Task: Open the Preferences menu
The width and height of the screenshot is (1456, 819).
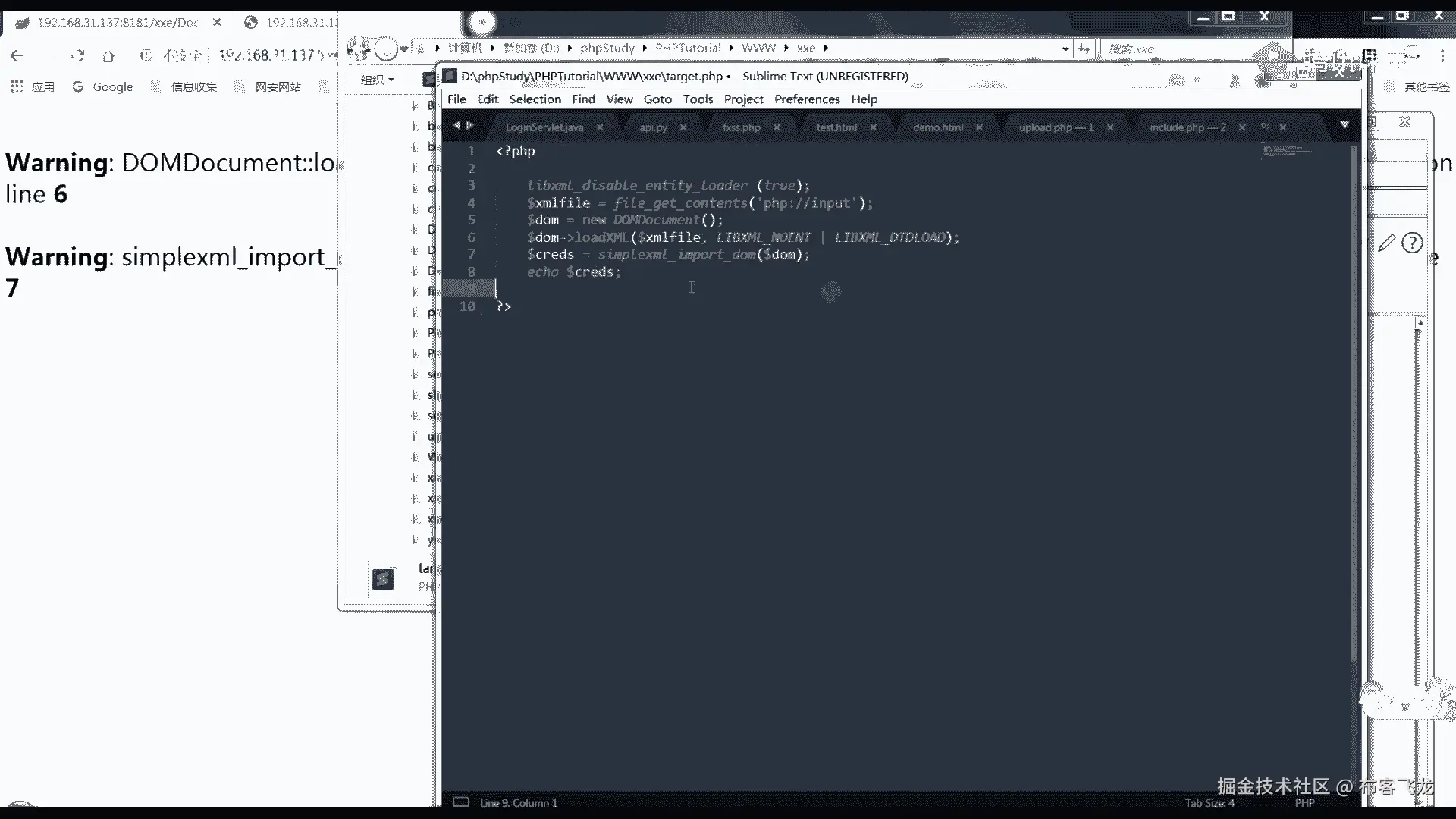Action: [807, 99]
